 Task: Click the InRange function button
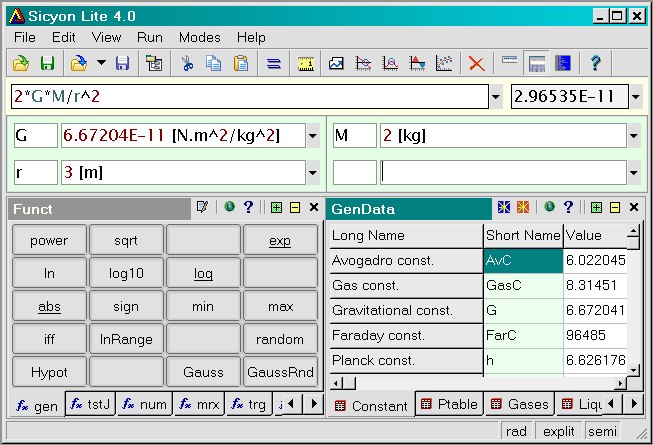pos(126,339)
